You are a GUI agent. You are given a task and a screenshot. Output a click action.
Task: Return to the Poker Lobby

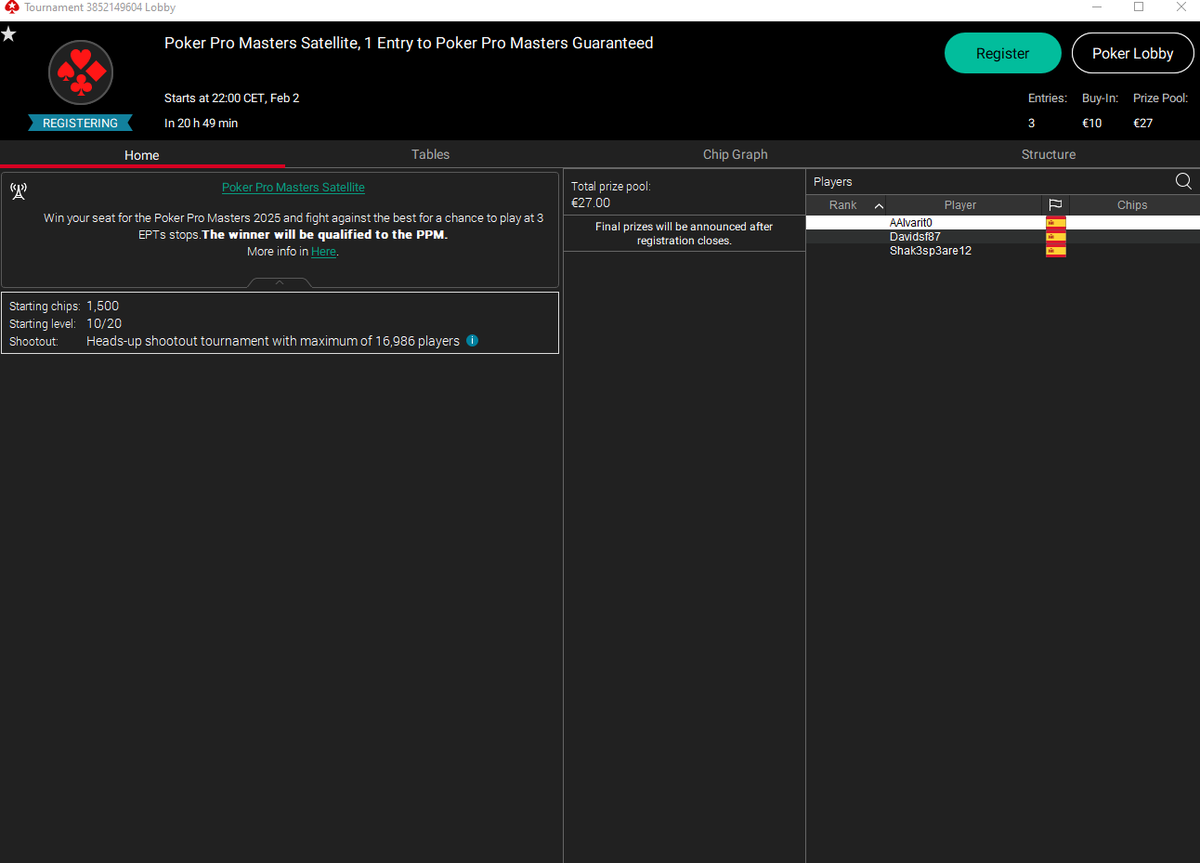pyautogui.click(x=1132, y=53)
